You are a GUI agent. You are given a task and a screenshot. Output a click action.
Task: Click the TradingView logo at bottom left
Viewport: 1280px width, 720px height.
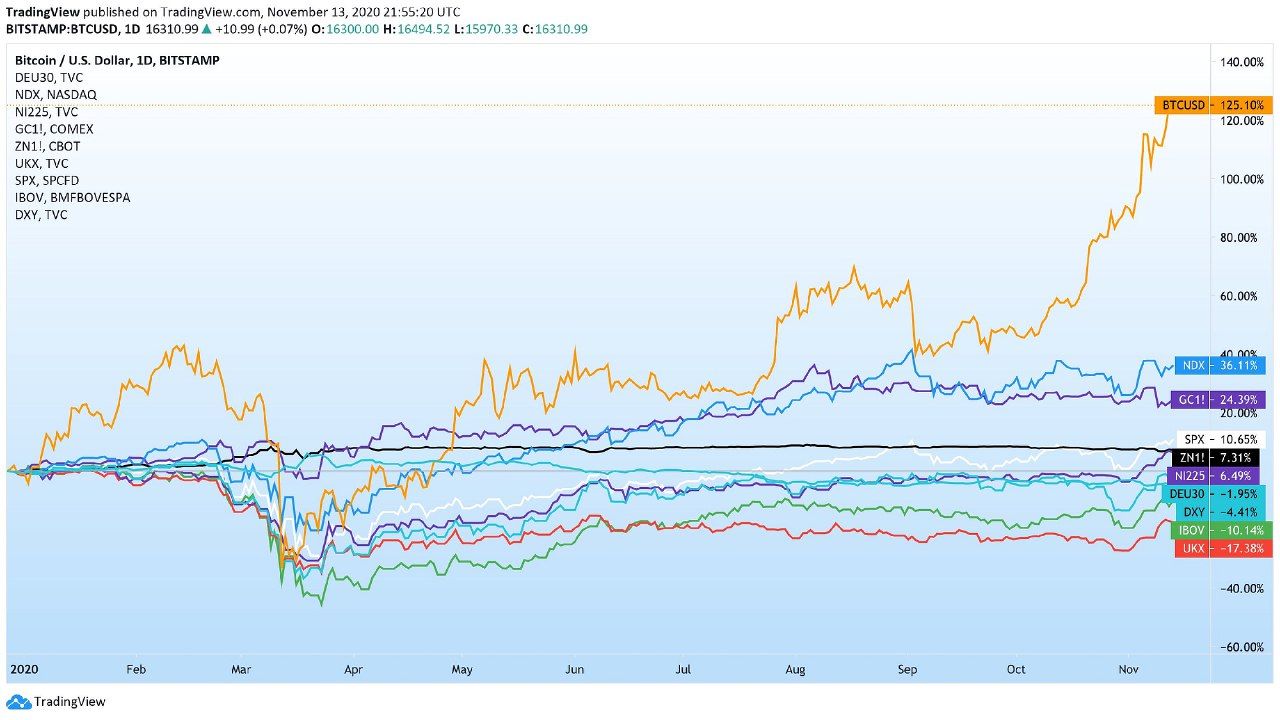tap(56, 702)
